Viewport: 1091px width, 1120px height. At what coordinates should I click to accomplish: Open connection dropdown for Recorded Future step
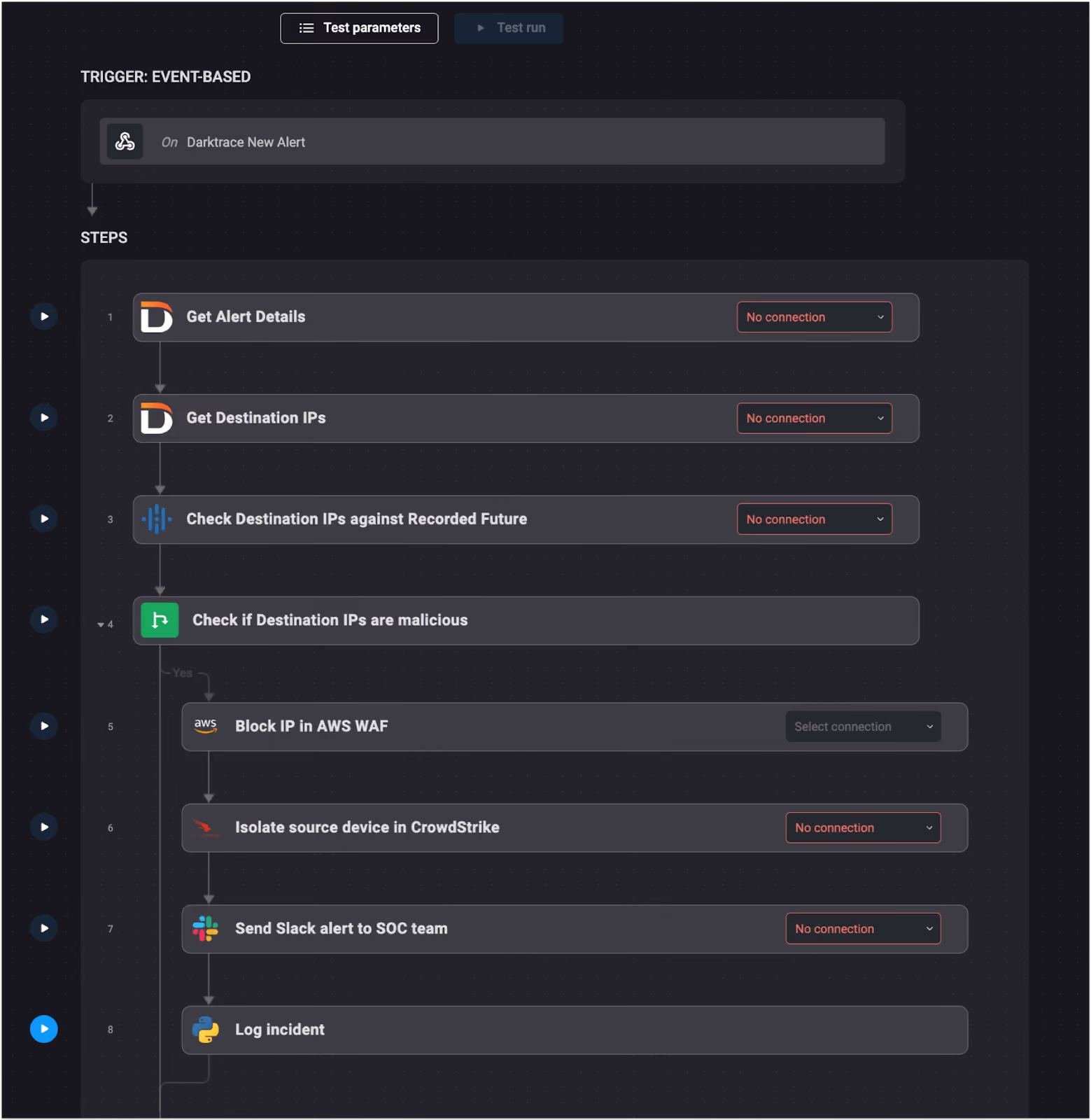pyautogui.click(x=815, y=519)
